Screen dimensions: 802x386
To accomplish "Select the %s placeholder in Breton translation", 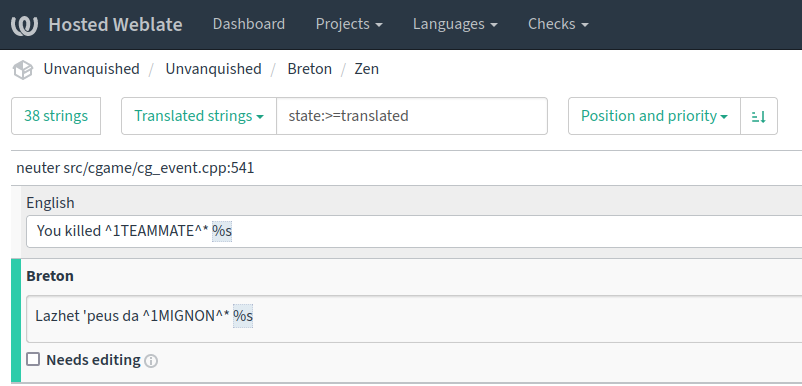I will click(x=243, y=316).
